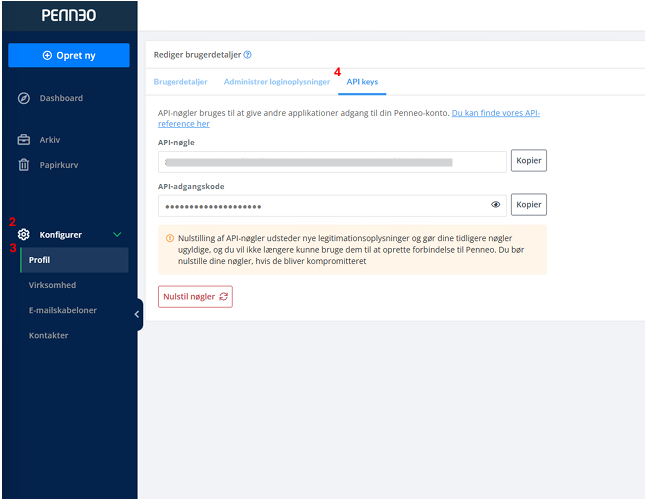Click the plus icon in Opret ny

coord(47,55)
